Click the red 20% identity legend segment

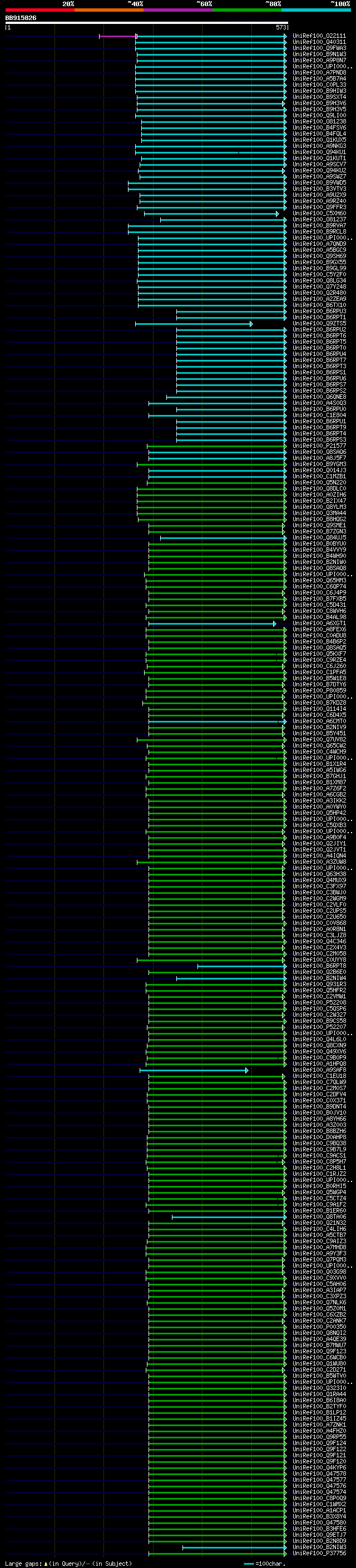(39, 10)
